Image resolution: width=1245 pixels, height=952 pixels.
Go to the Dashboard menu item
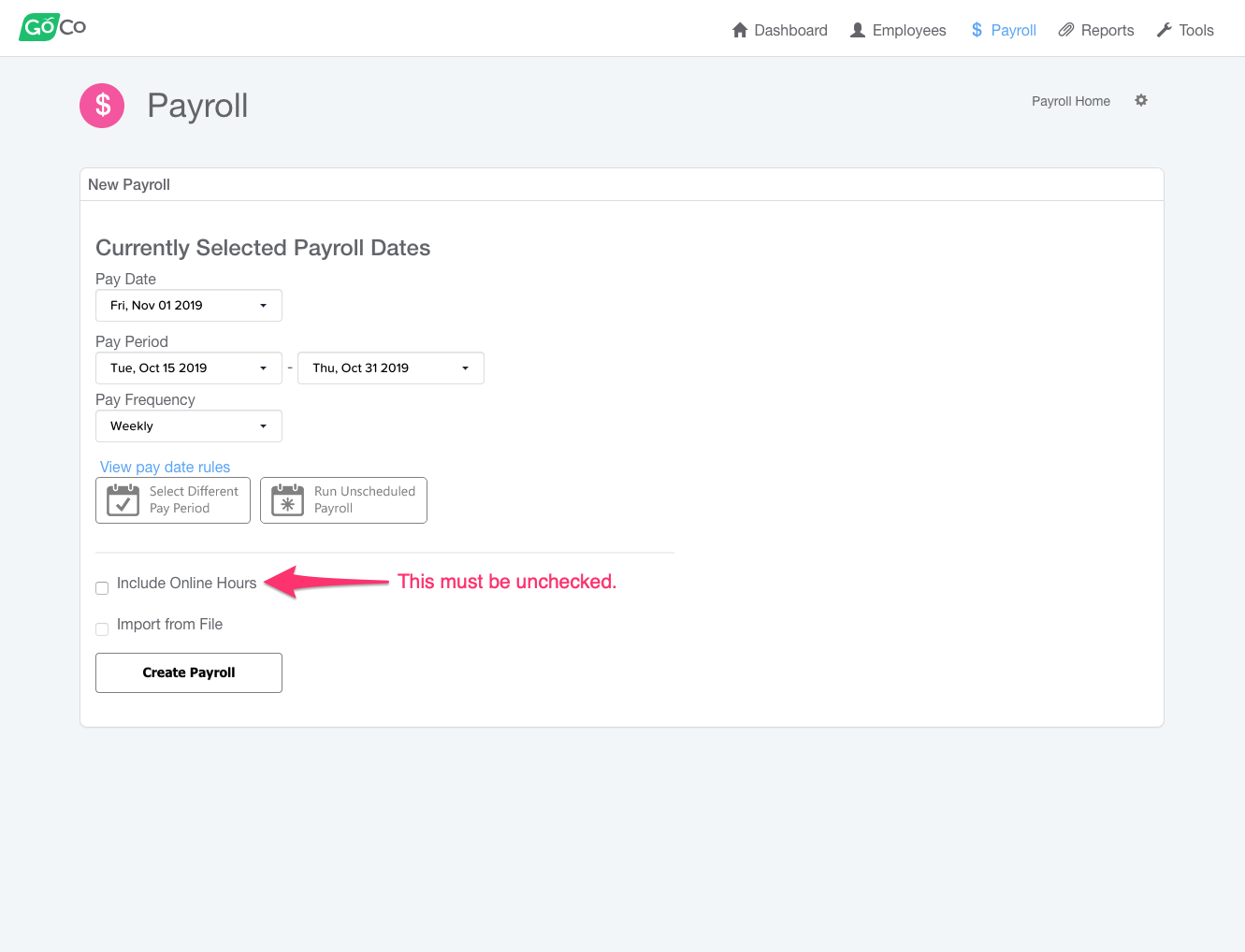(779, 30)
